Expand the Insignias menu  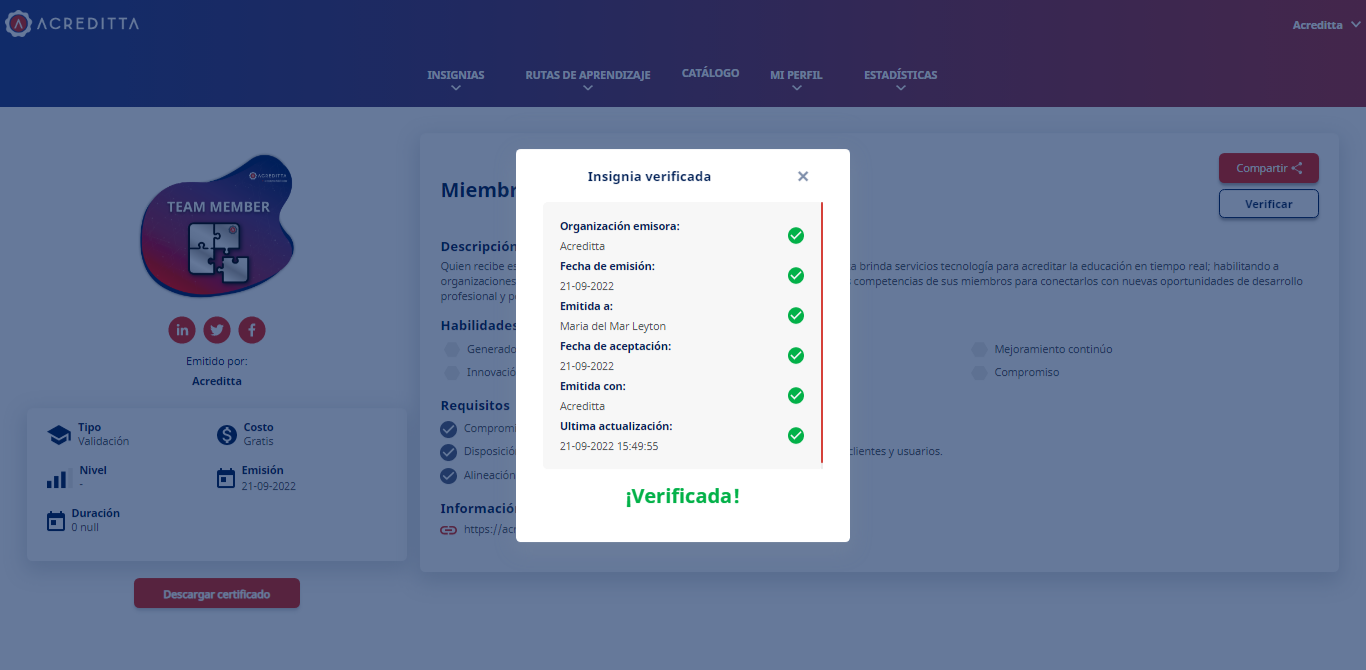pos(456,80)
